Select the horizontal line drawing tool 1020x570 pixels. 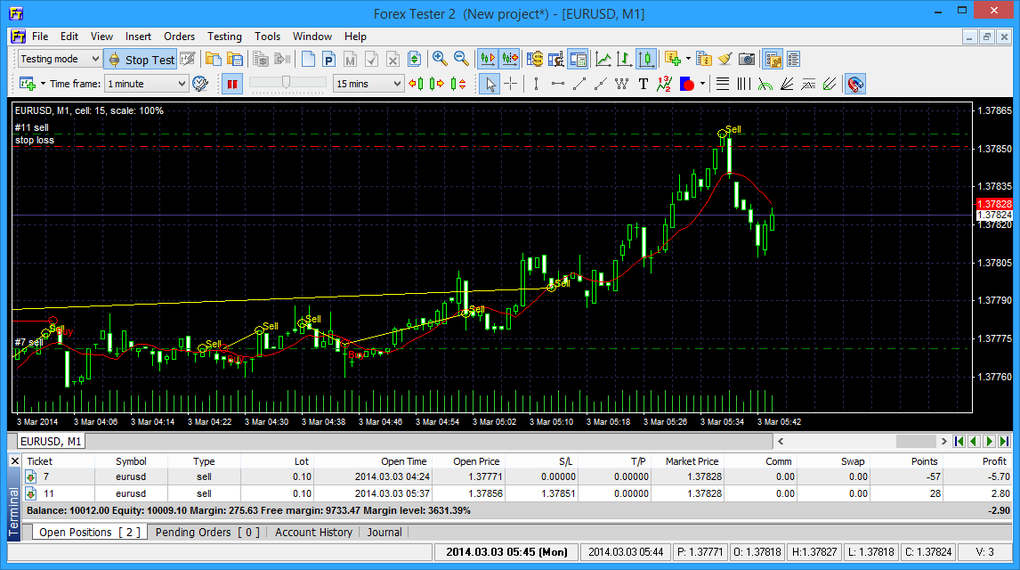coord(557,83)
